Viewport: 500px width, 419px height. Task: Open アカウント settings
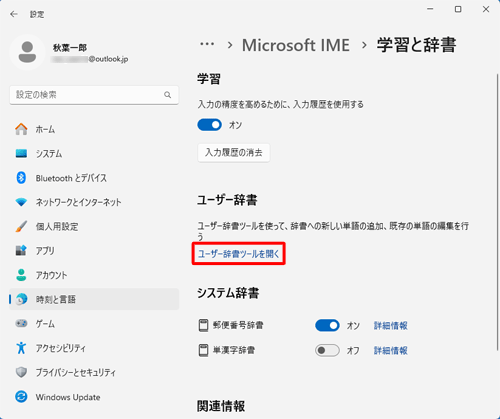pos(94,275)
